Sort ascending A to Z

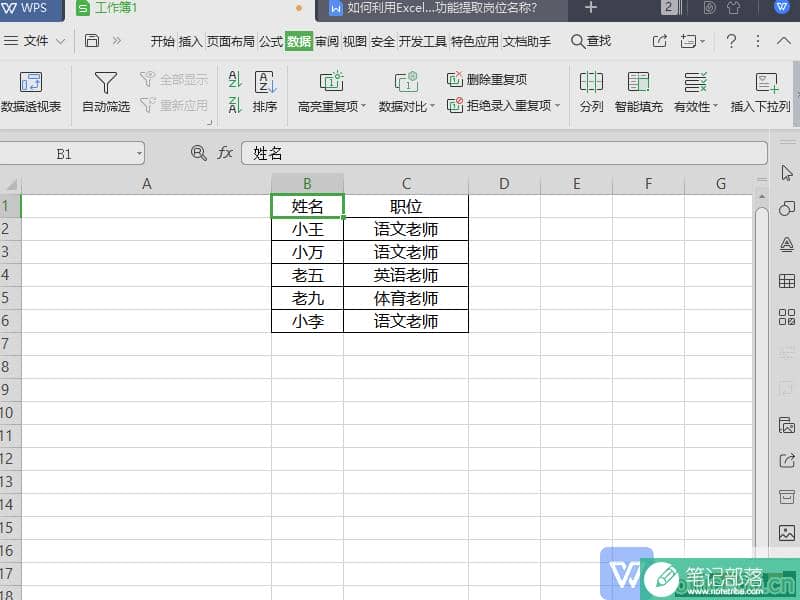[x=235, y=79]
